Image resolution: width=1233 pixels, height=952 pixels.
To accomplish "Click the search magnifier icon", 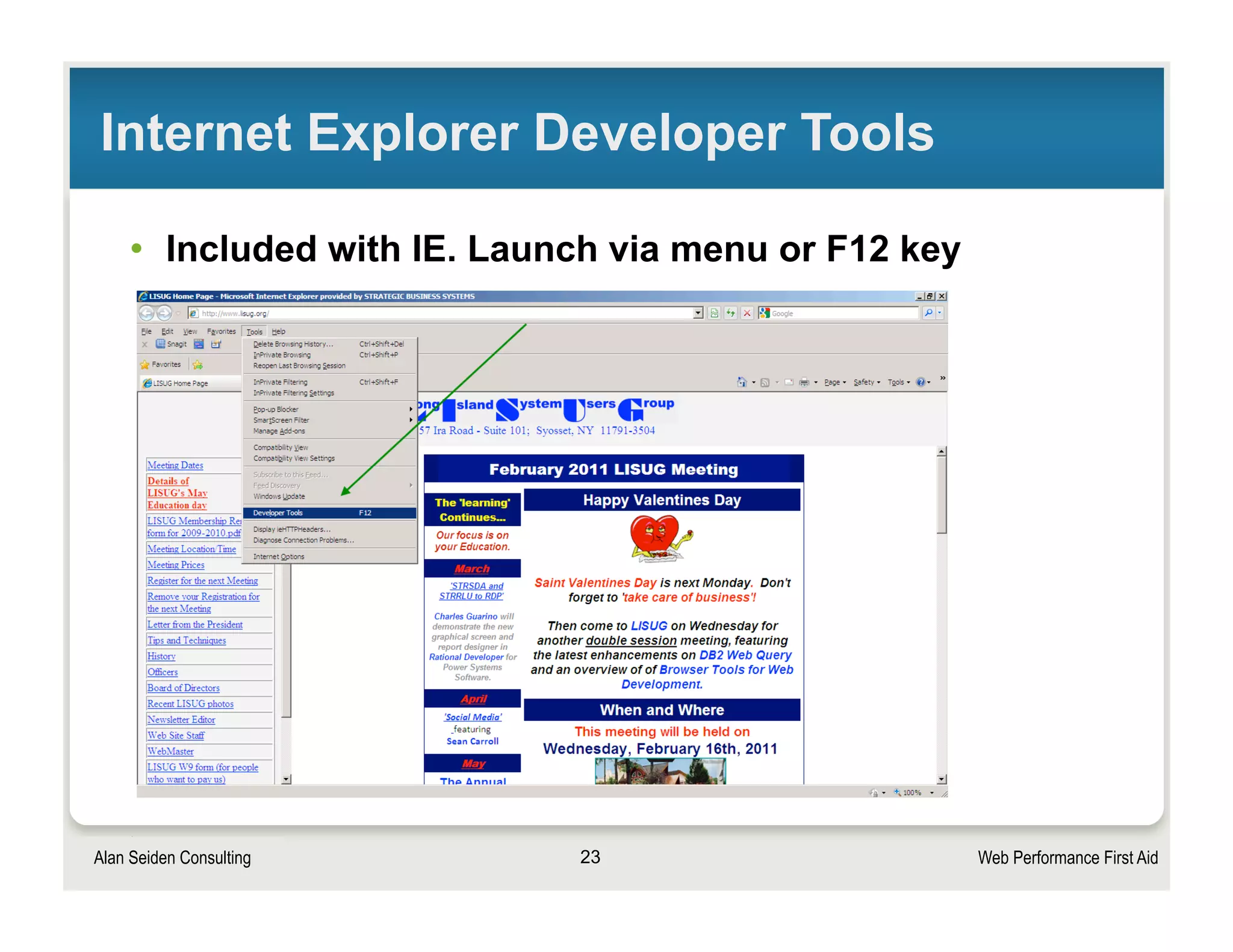I will tap(928, 313).
